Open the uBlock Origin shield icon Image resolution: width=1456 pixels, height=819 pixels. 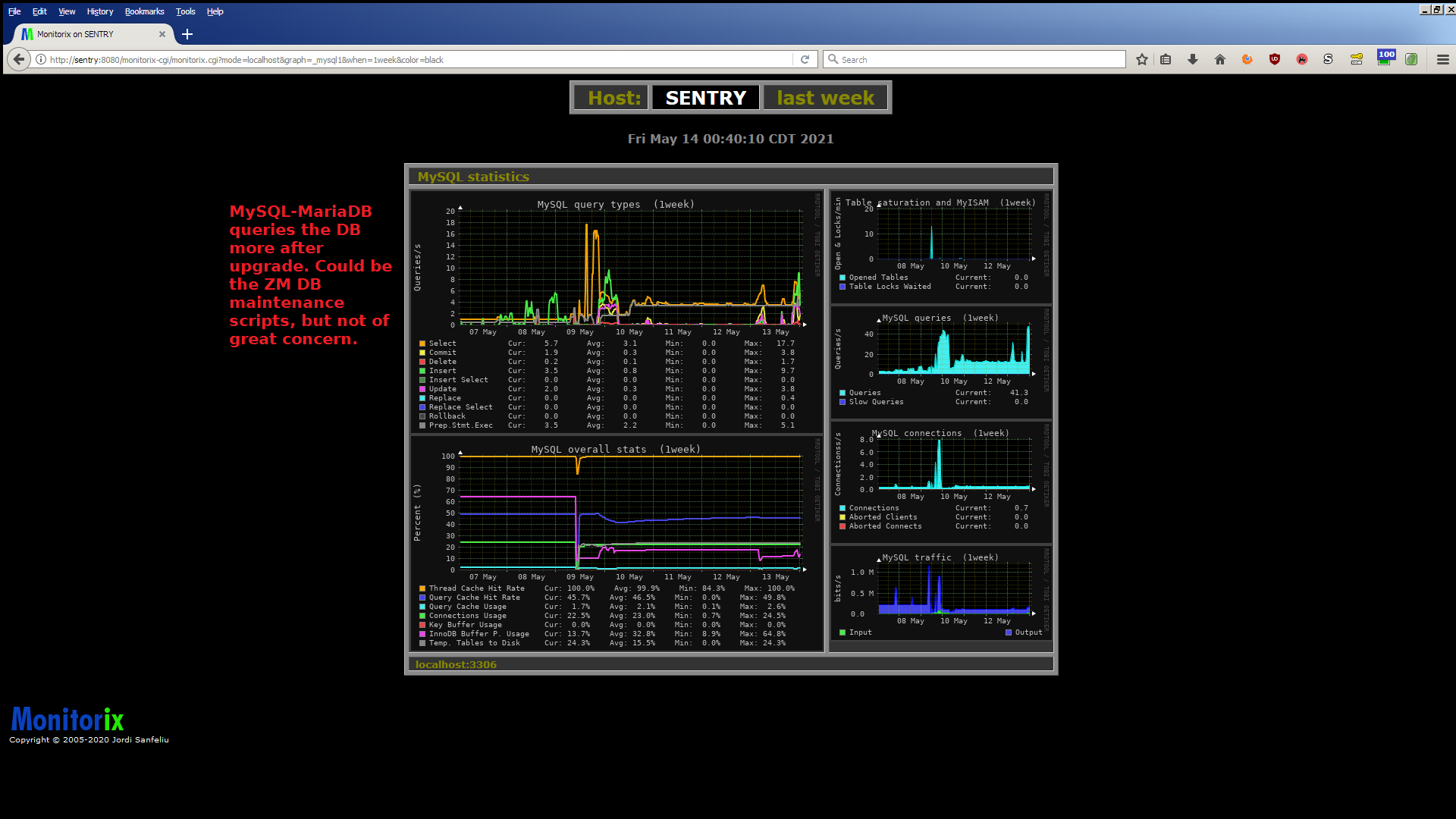coord(1275,59)
